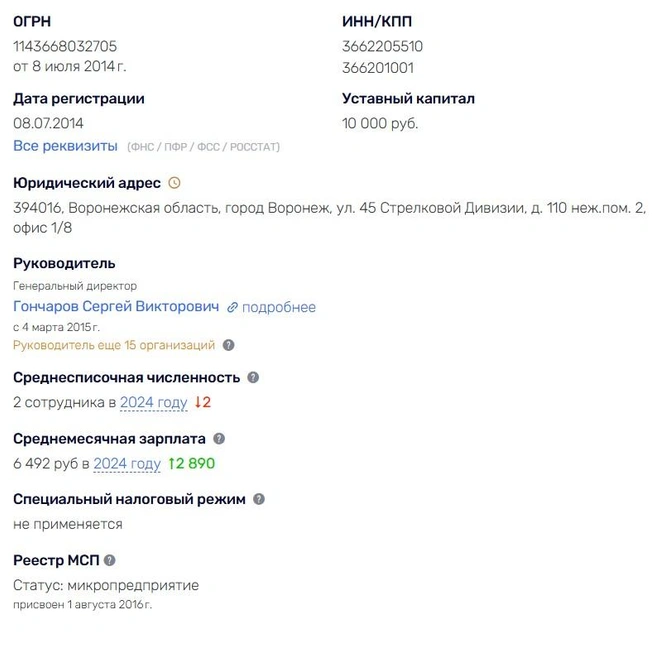Click question mark next to Среднемесячная зарплата
656x653 pixels.
coord(219,438)
